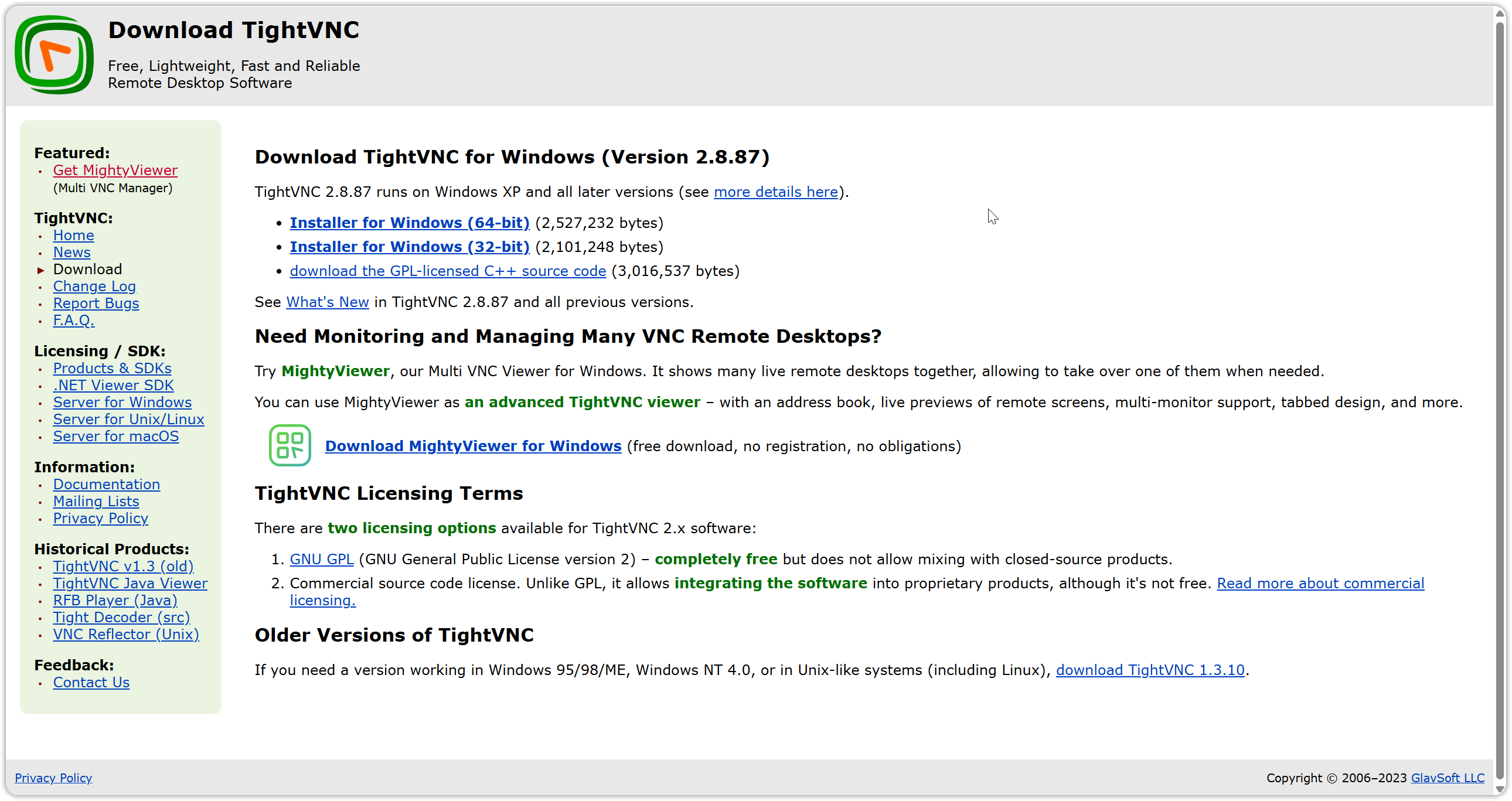Click the '(Multi VNC Manager)' sidebar text
1512x801 pixels.
[113, 188]
